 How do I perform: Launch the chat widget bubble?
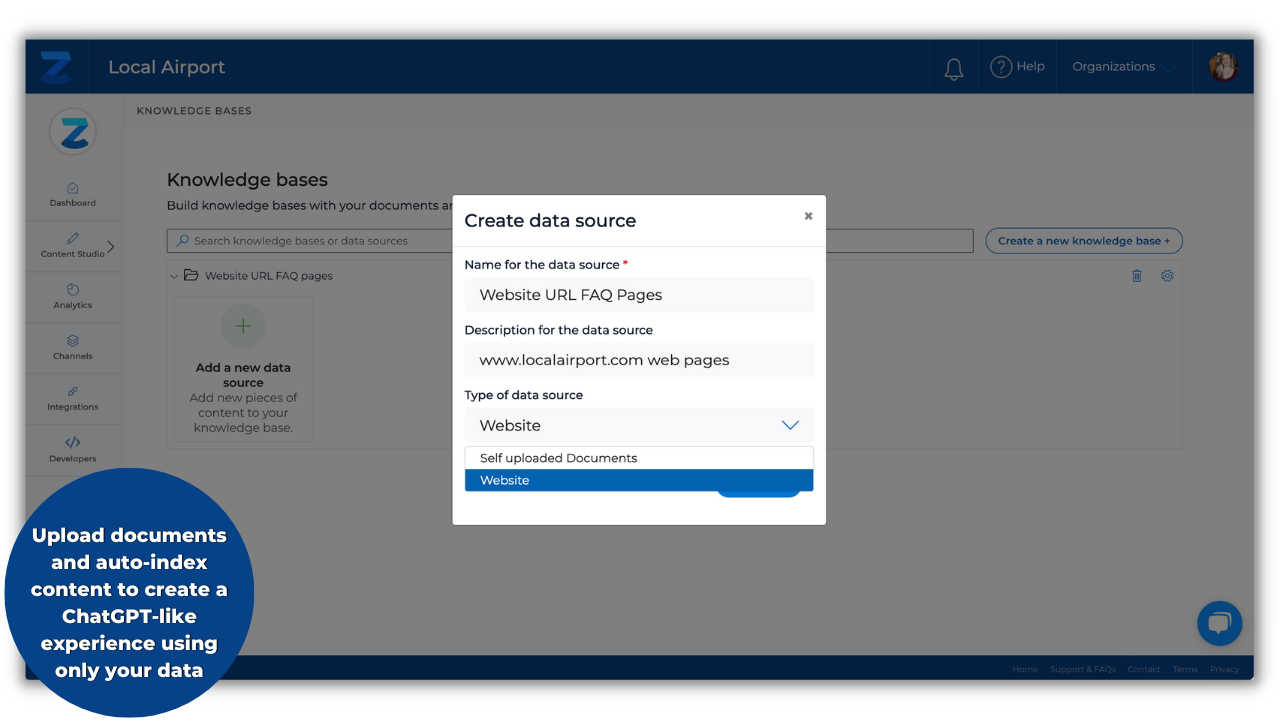point(1219,623)
